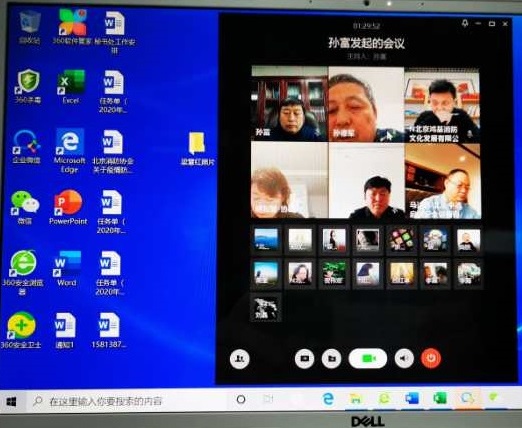The width and height of the screenshot is (522, 428).
Task: Open the Microsoft Edge desktop shortcut
Action: pyautogui.click(x=69, y=150)
